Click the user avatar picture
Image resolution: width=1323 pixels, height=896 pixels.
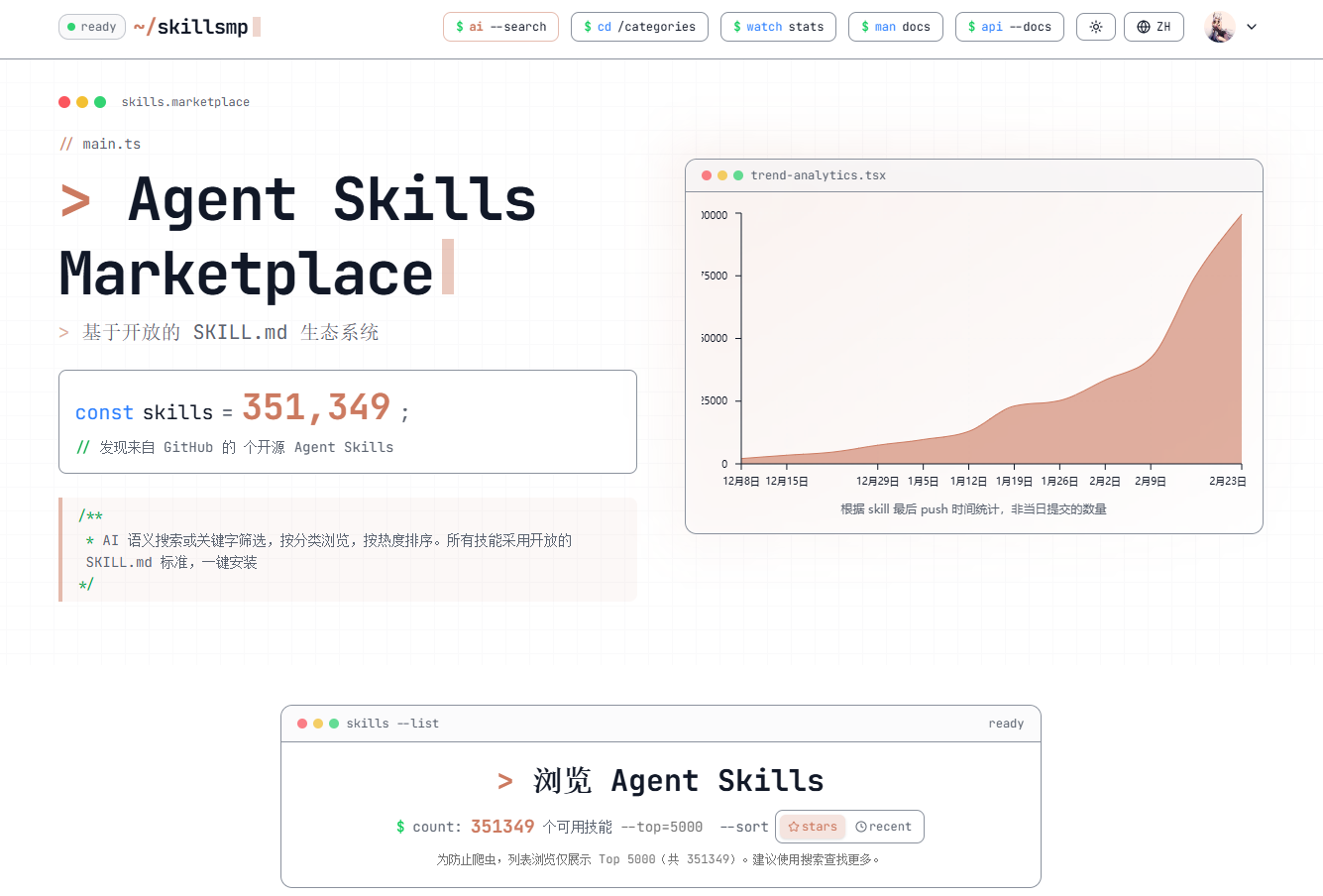click(x=1219, y=27)
